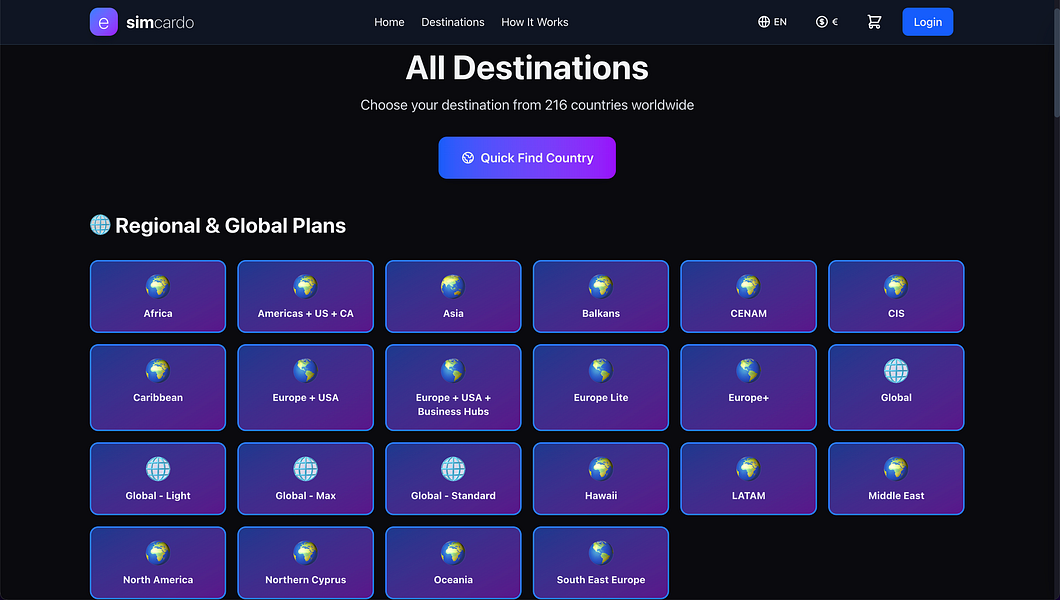Image resolution: width=1060 pixels, height=600 pixels.
Task: Go to the Home menu item
Action: point(389,22)
